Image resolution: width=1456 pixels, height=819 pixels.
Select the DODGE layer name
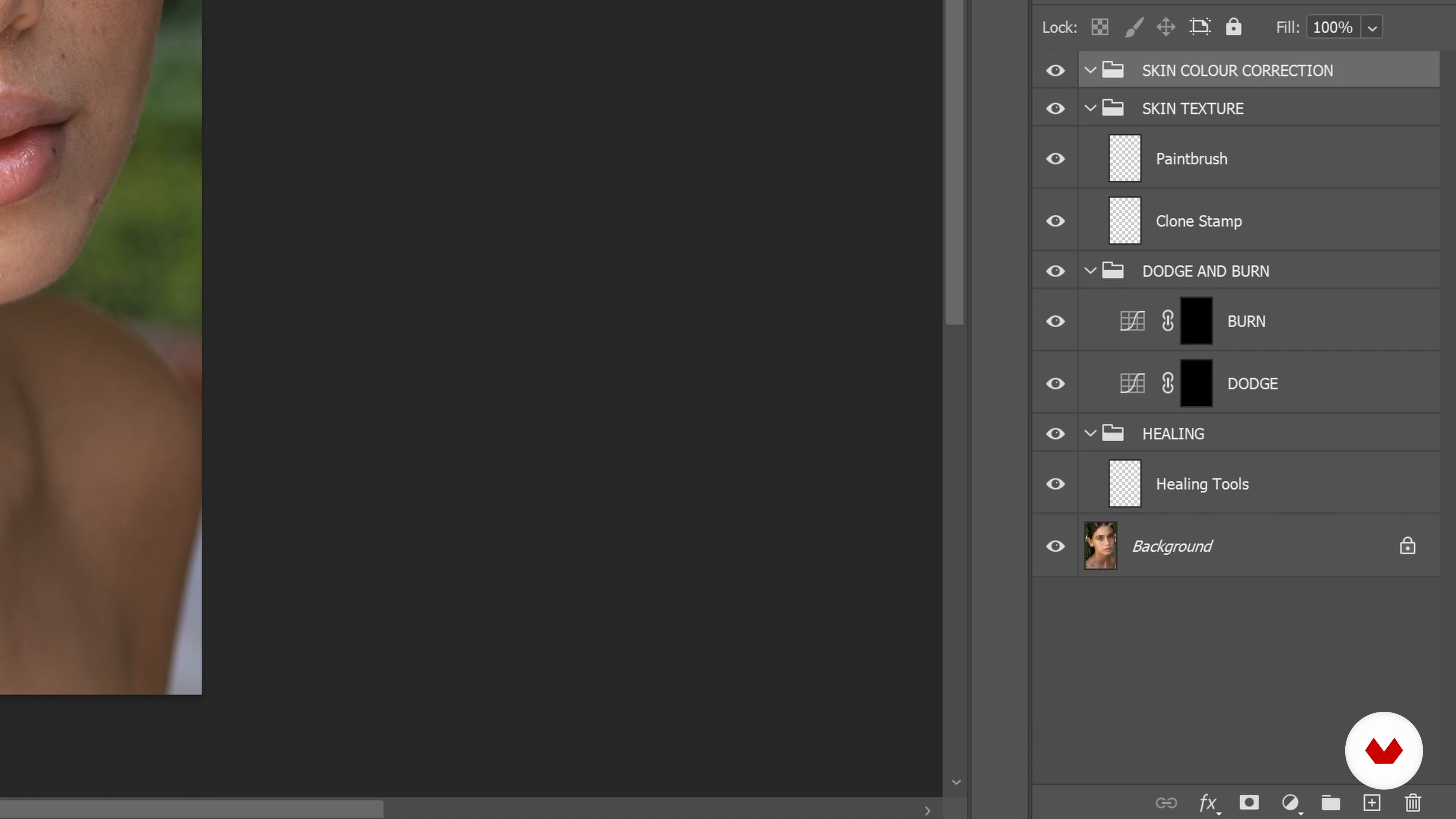pyautogui.click(x=1252, y=384)
